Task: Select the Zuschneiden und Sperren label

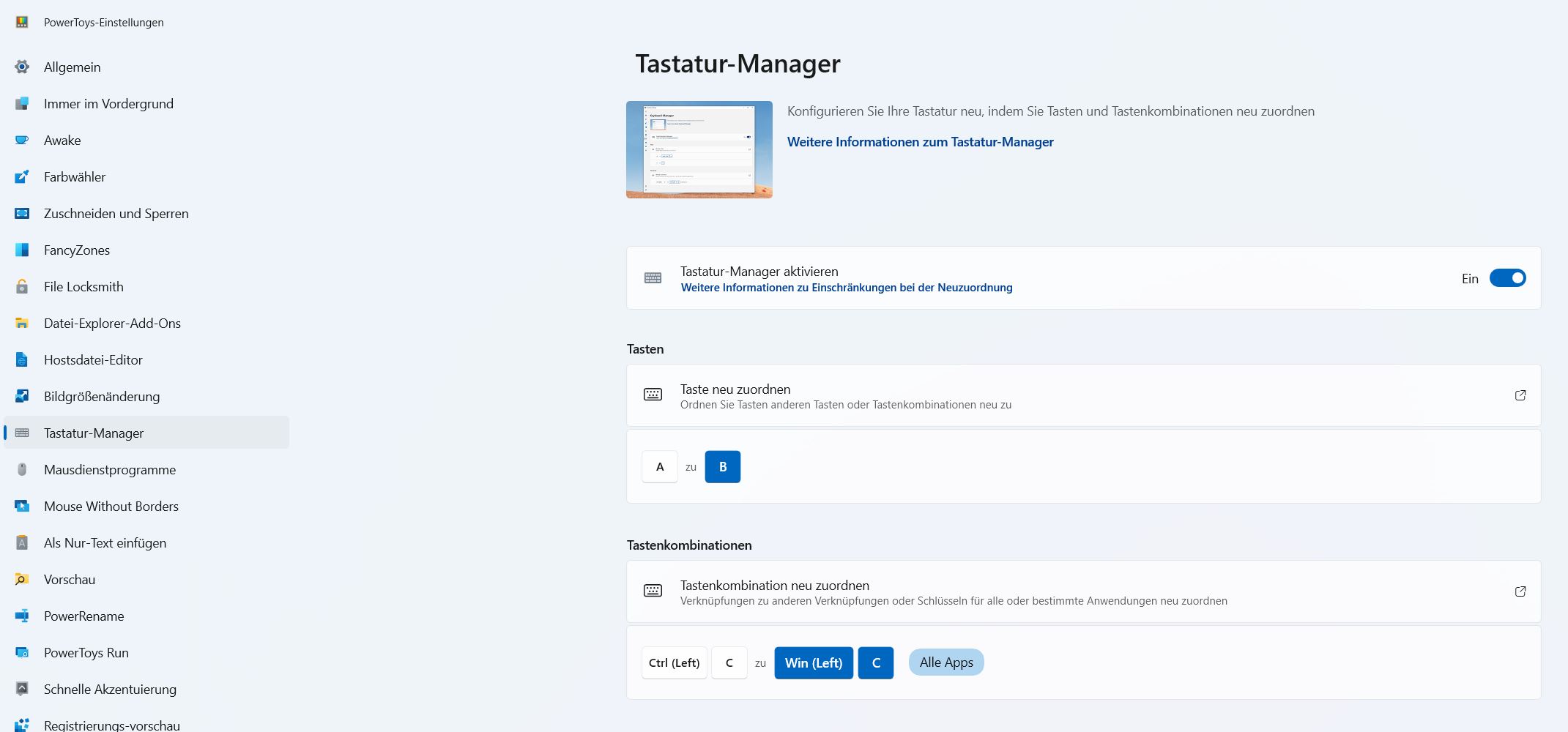Action: click(116, 213)
